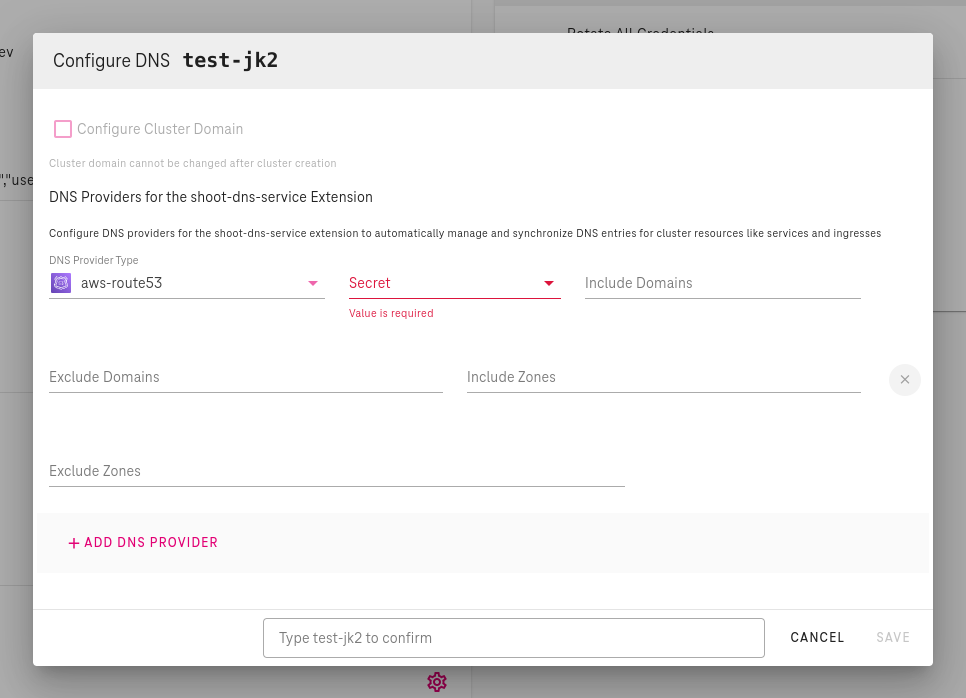Click the Exclude Zones input field

336,471
